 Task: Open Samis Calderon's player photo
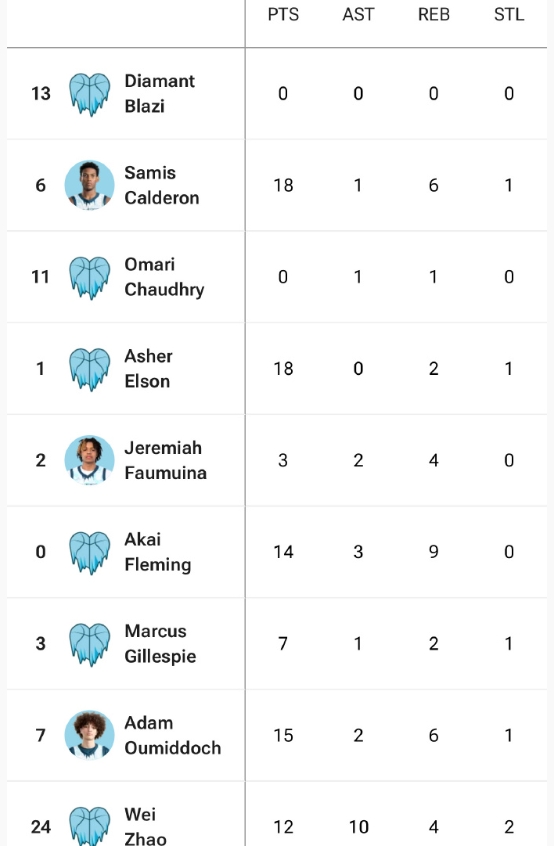click(x=90, y=185)
